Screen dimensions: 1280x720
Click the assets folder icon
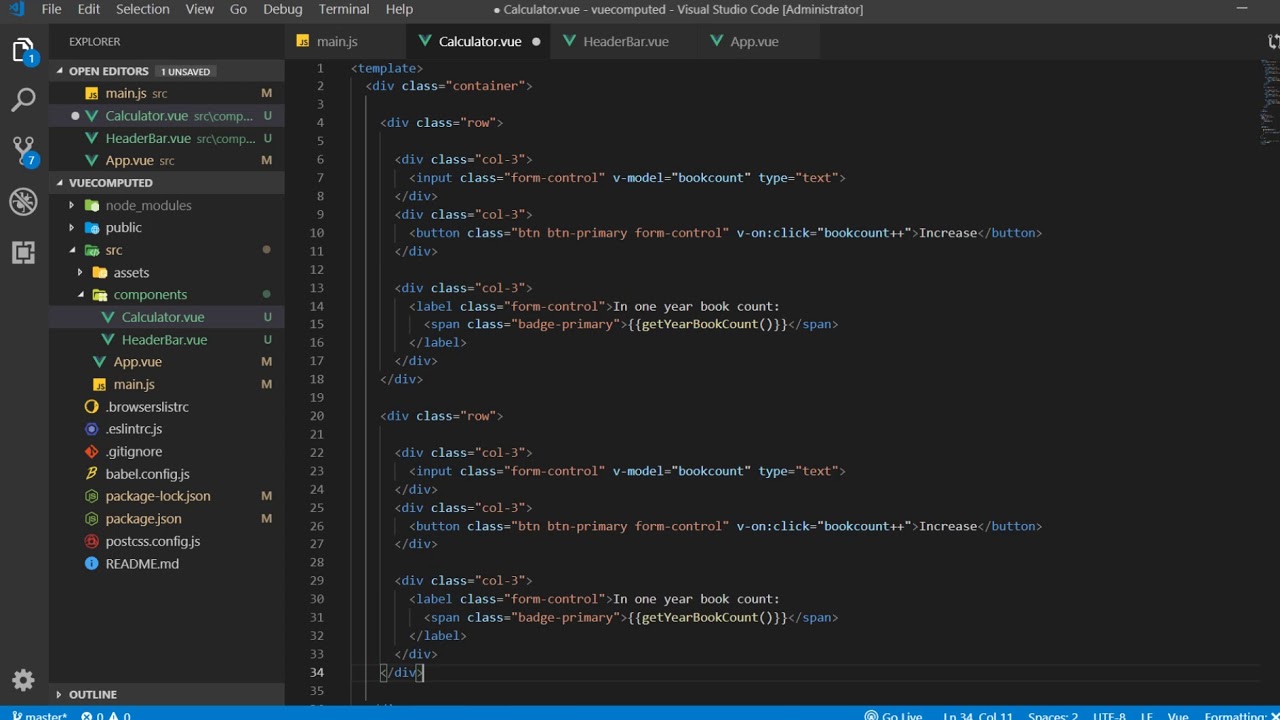click(x=100, y=272)
